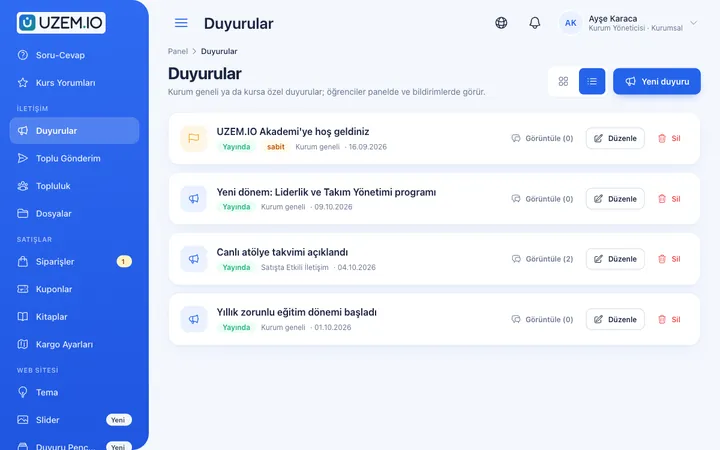720x450 pixels.
Task: Click megaphone icon of Yıllık zorunlu eğitim announcement
Action: 194,319
